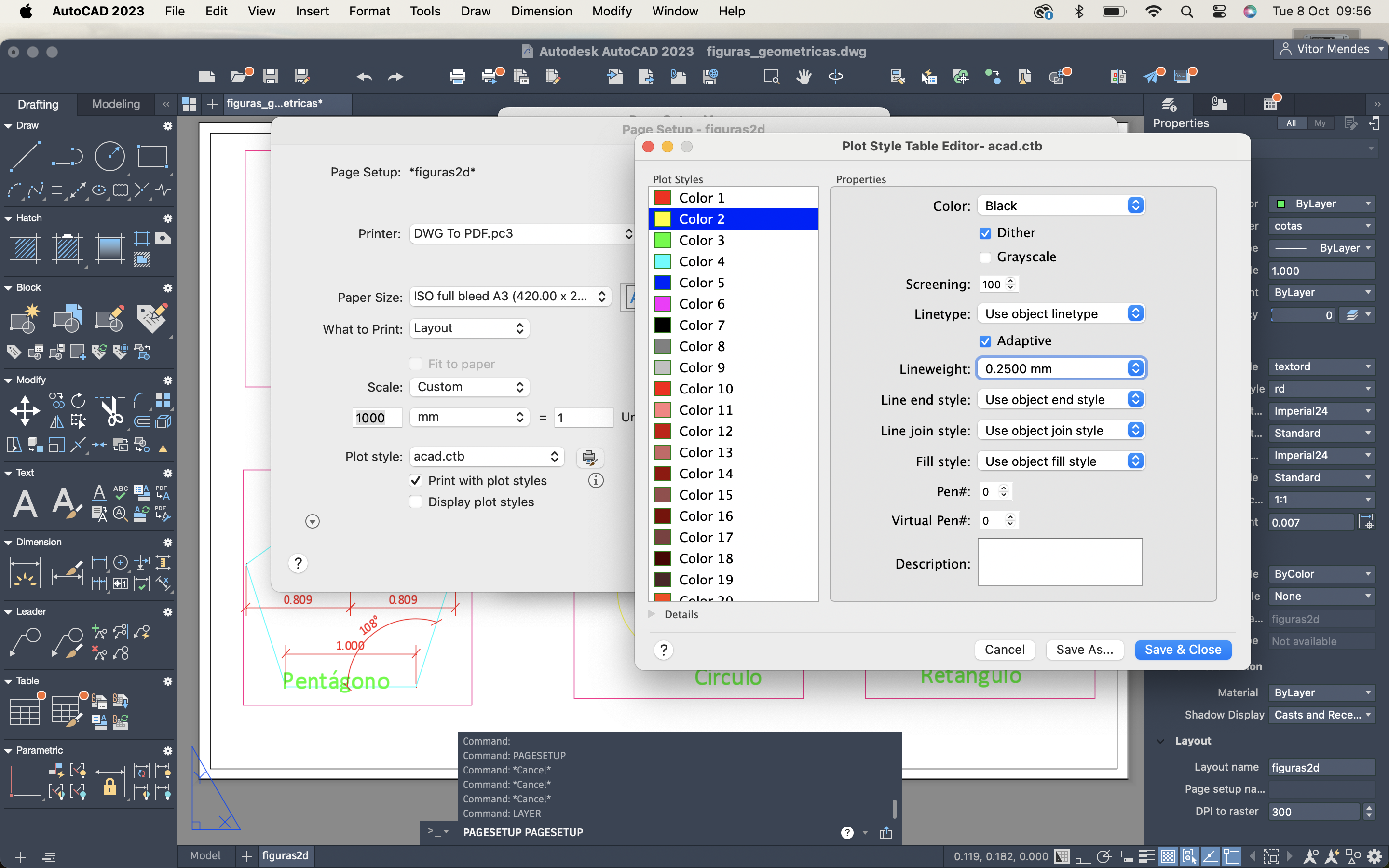Open file with the Open folder icon

coord(240,75)
